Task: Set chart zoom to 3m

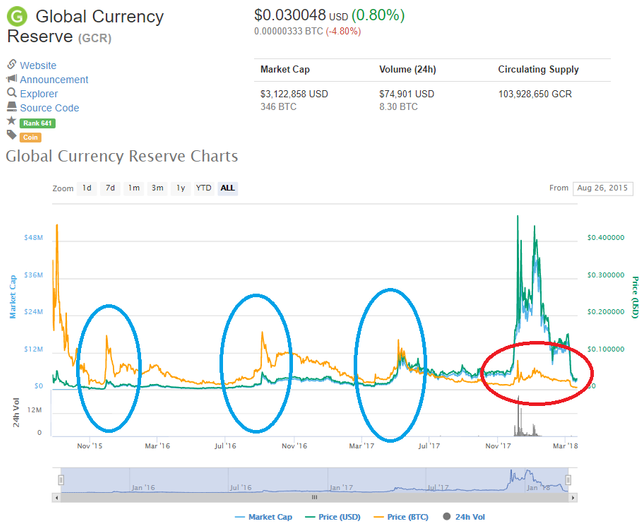Action: (158, 188)
